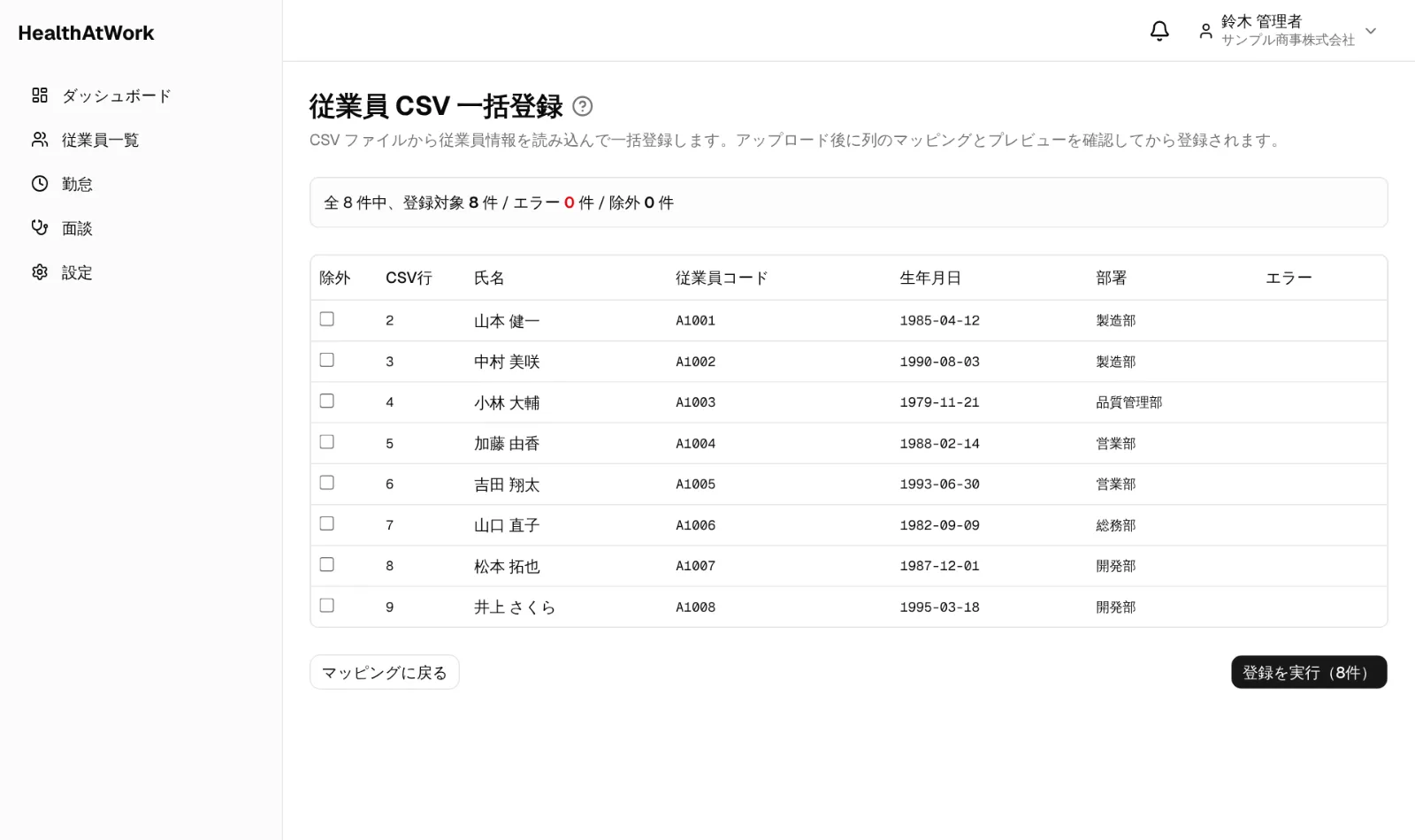
Task: Click the 従業員コード column header
Action: 722,278
